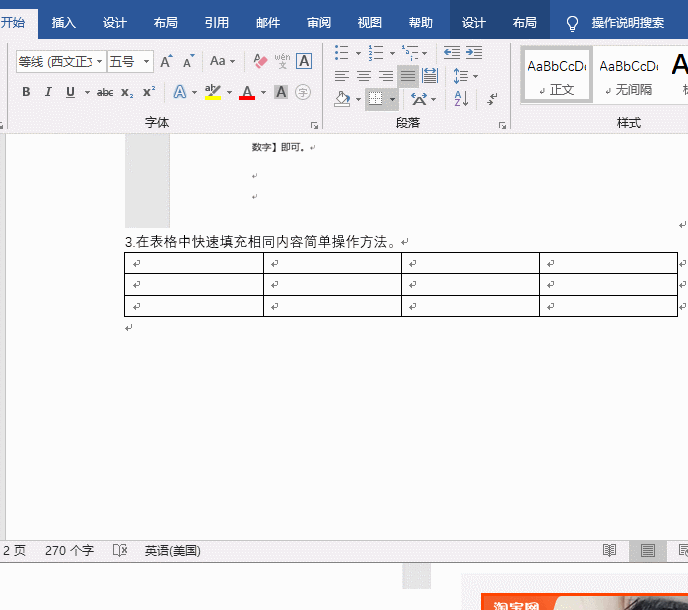Align text left
688x610 pixels.
(341, 76)
